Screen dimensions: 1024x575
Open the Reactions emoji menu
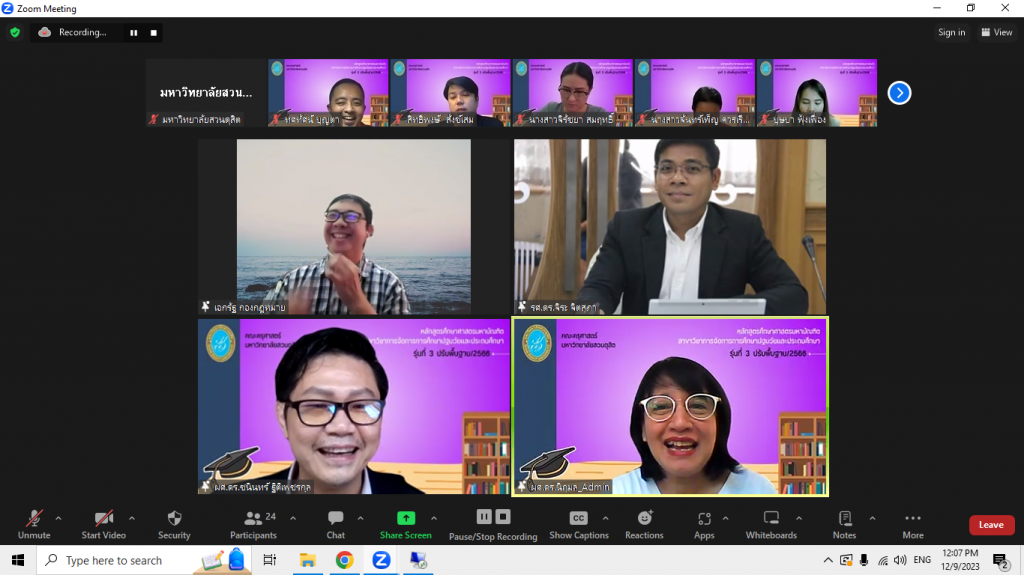[x=645, y=518]
